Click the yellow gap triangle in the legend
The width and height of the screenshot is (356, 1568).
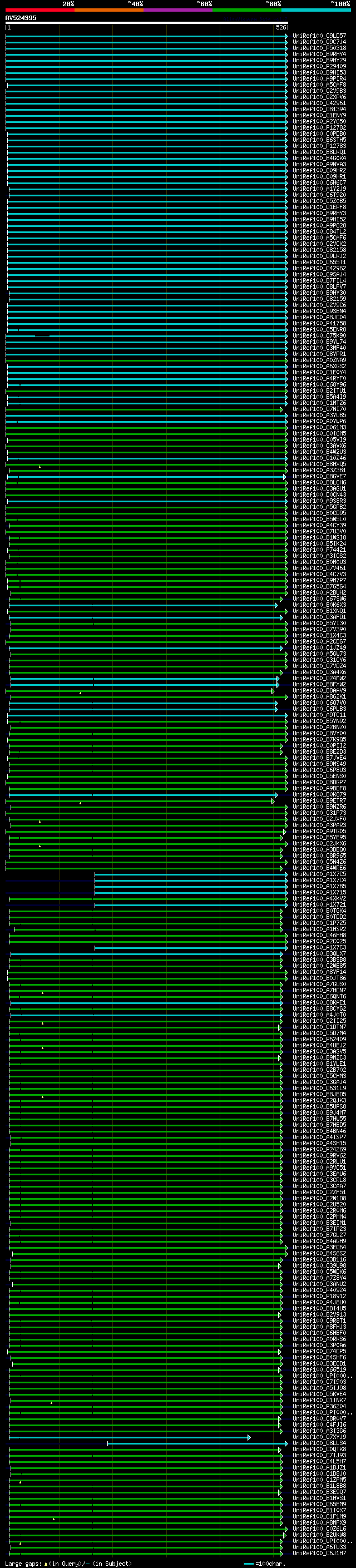pyautogui.click(x=46, y=1563)
